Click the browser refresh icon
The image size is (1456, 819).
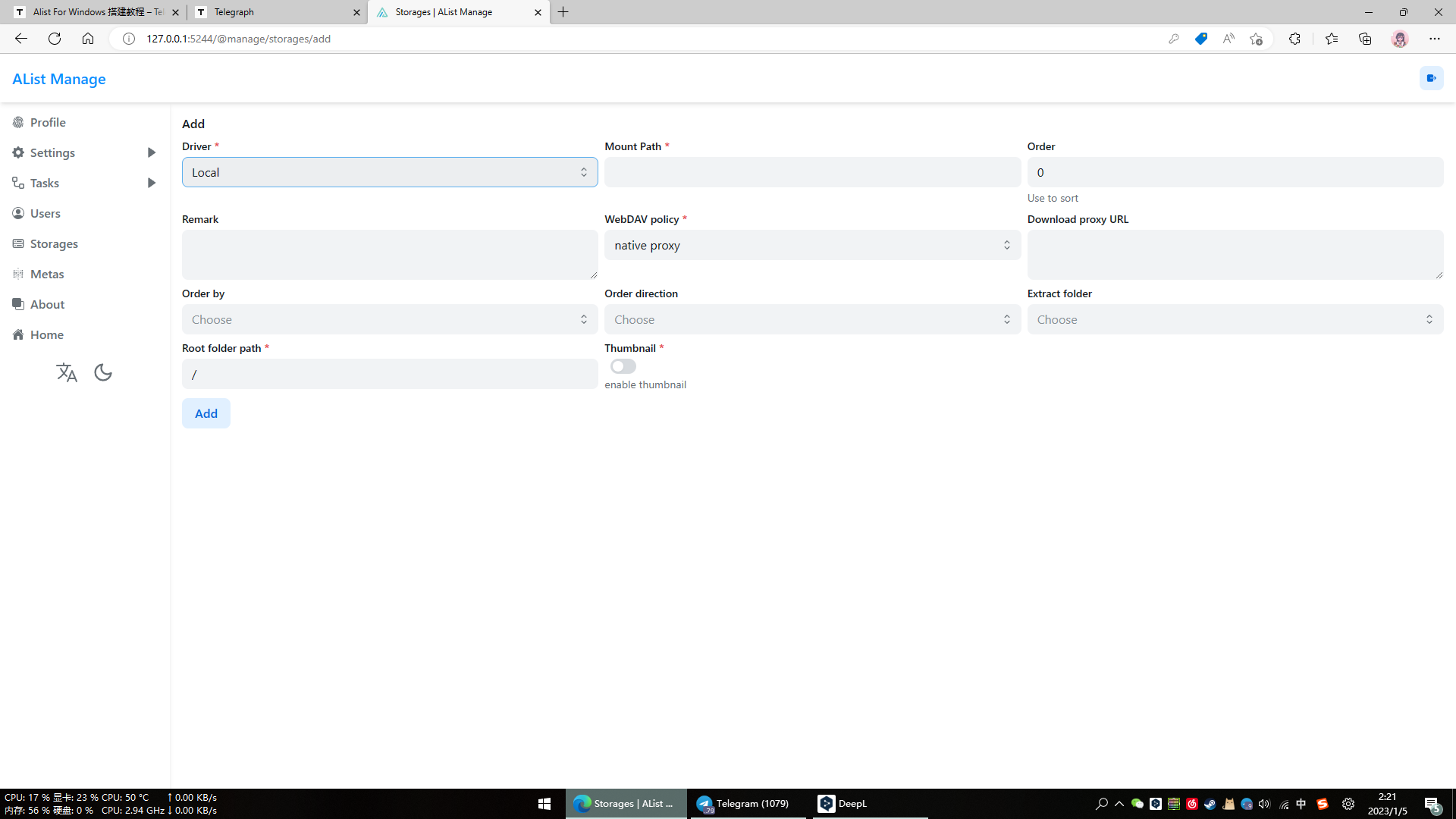pyautogui.click(x=55, y=39)
